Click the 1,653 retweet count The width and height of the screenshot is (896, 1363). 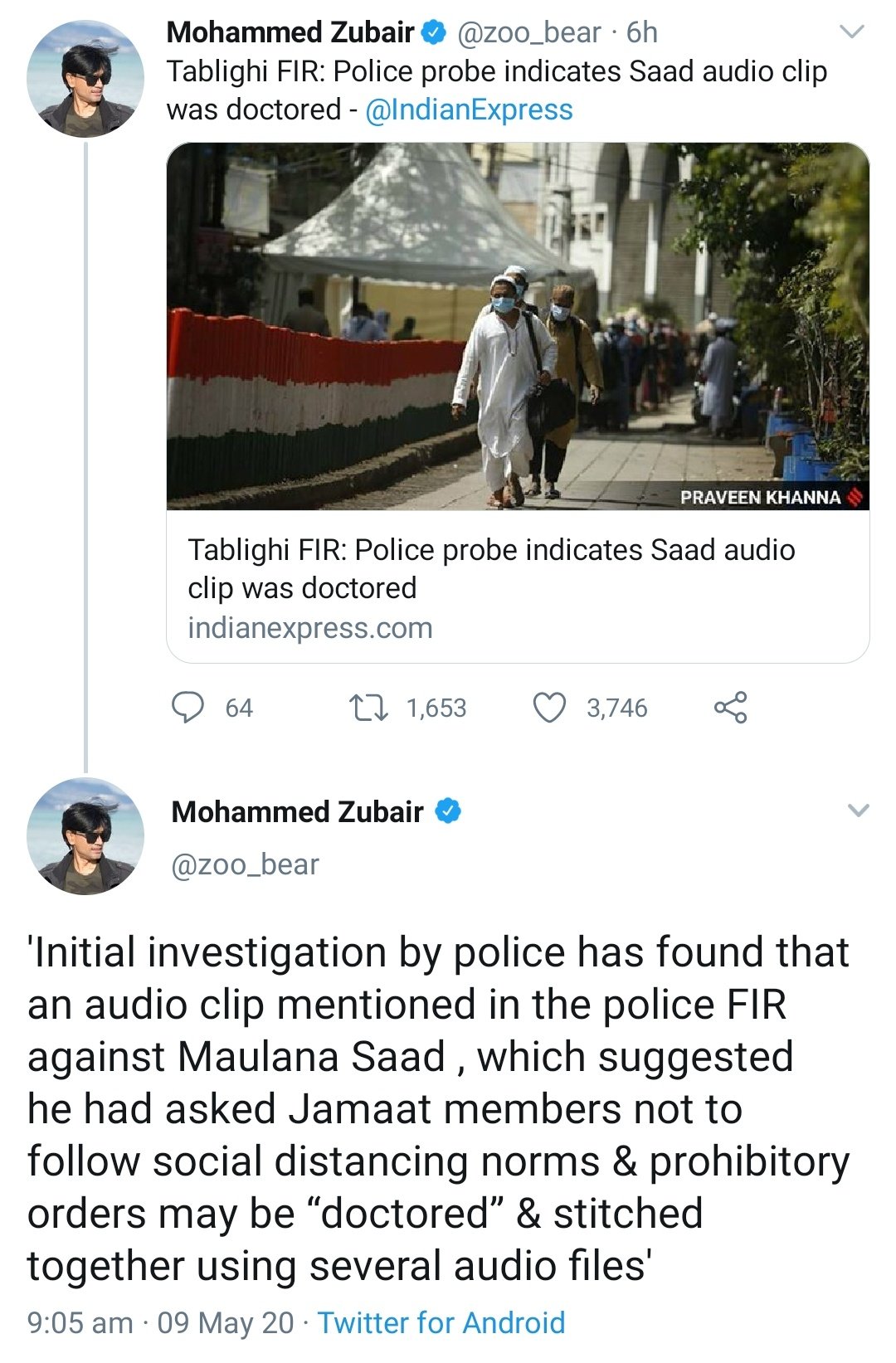tap(436, 708)
